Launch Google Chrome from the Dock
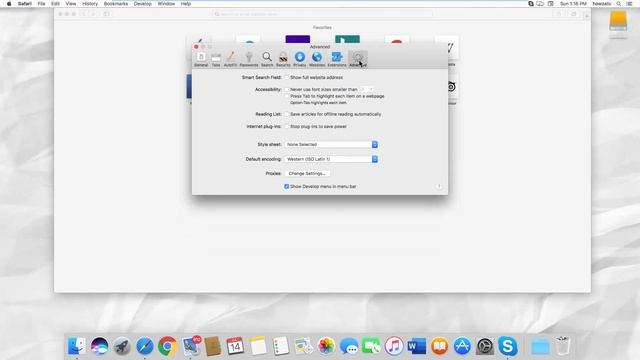The height and width of the screenshot is (360, 640). [x=167, y=346]
